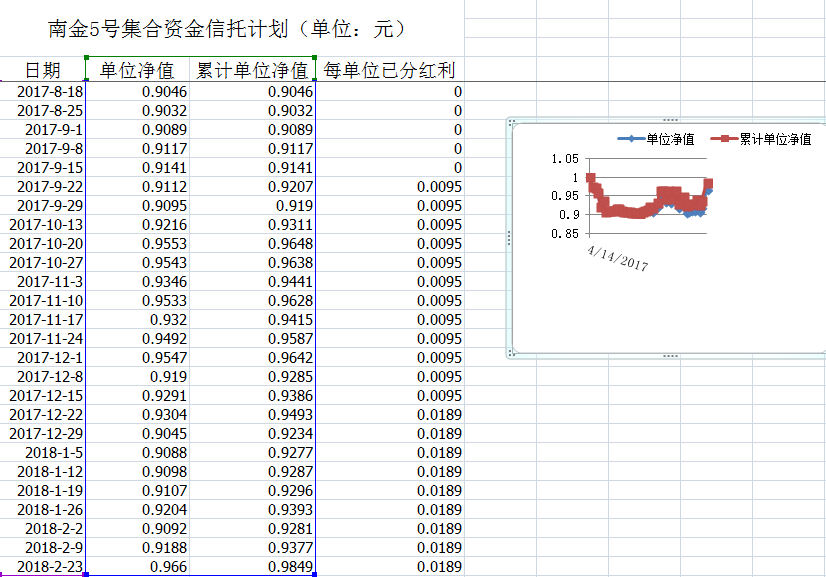The height and width of the screenshot is (577, 826).
Task: Select the 日期 column header cell
Action: [x=42, y=70]
